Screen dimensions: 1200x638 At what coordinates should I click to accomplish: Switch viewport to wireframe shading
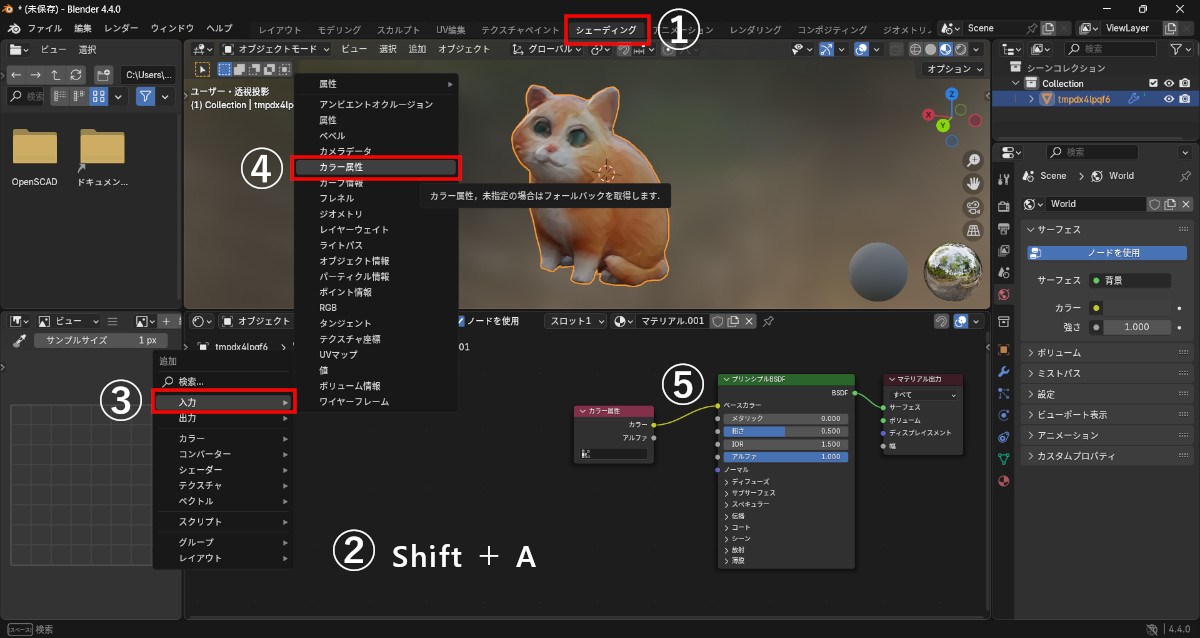coord(915,49)
